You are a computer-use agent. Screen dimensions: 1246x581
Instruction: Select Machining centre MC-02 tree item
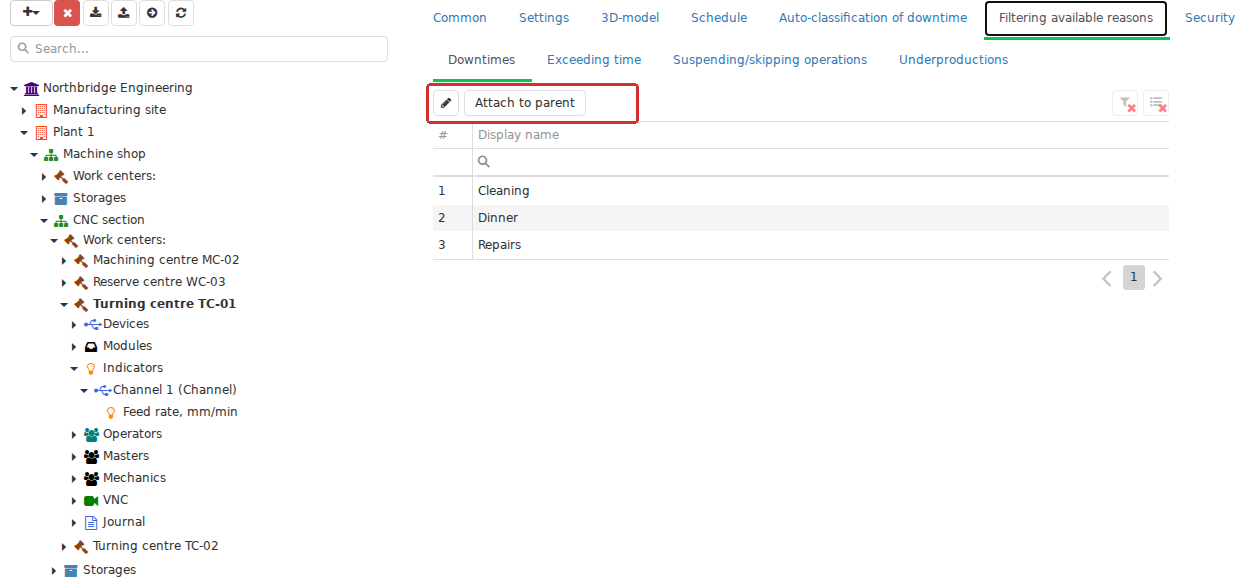pyautogui.click(x=166, y=260)
